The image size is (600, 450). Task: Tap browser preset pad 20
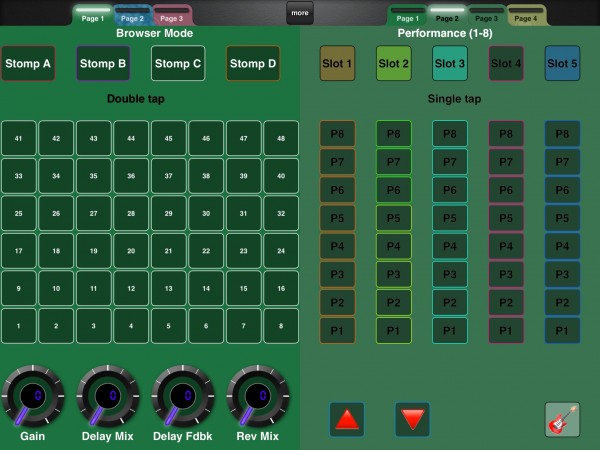point(131,251)
